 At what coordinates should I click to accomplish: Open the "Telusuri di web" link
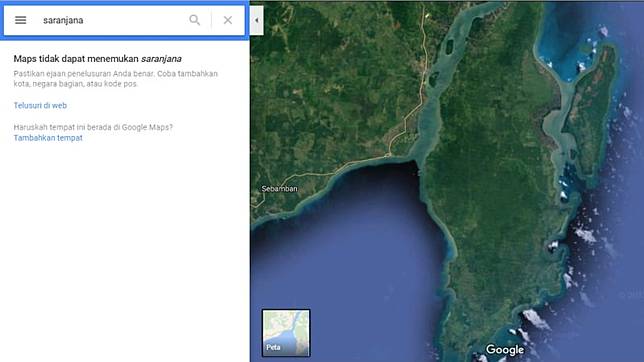point(40,106)
